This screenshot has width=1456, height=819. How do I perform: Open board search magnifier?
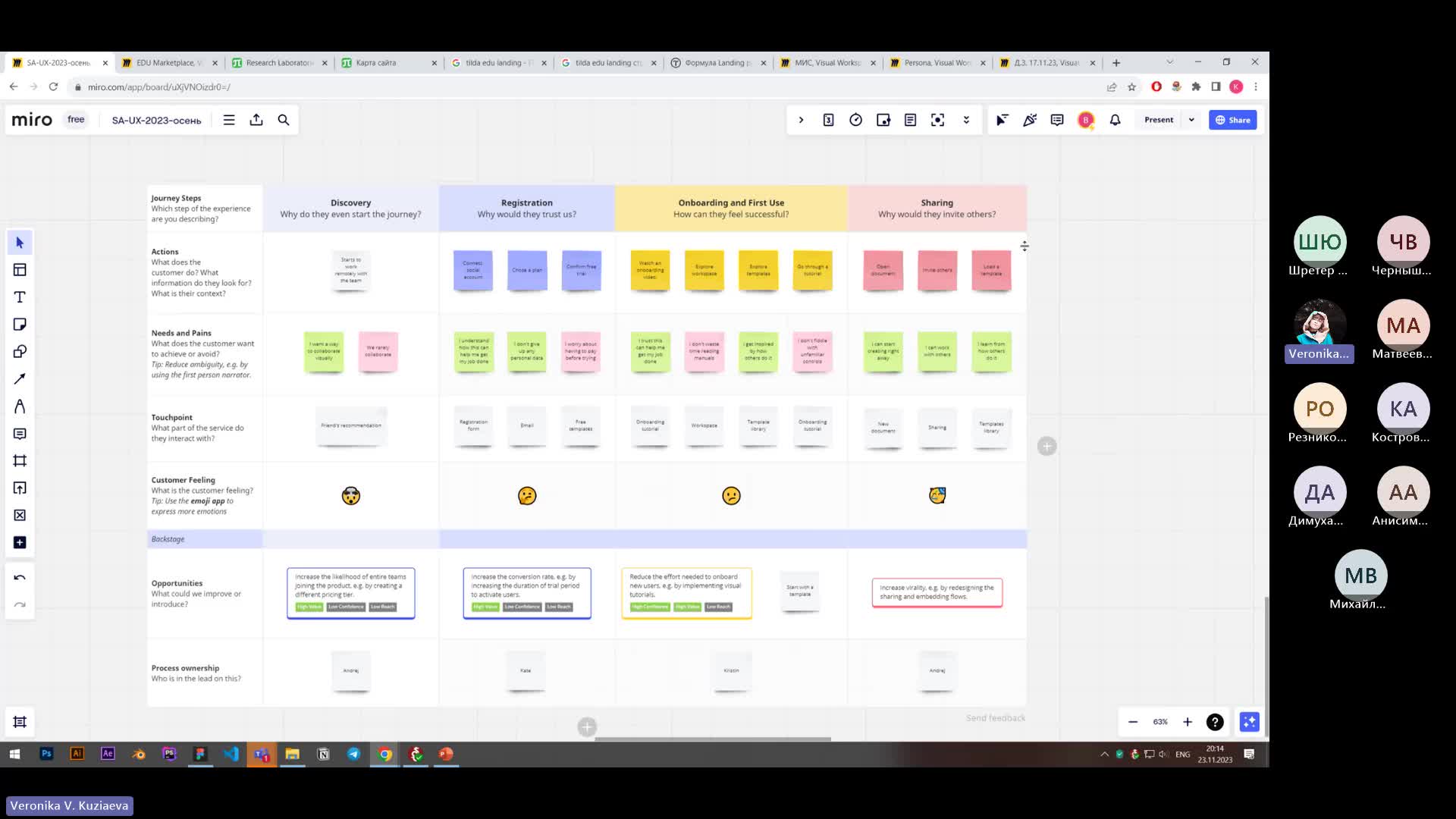coord(284,120)
